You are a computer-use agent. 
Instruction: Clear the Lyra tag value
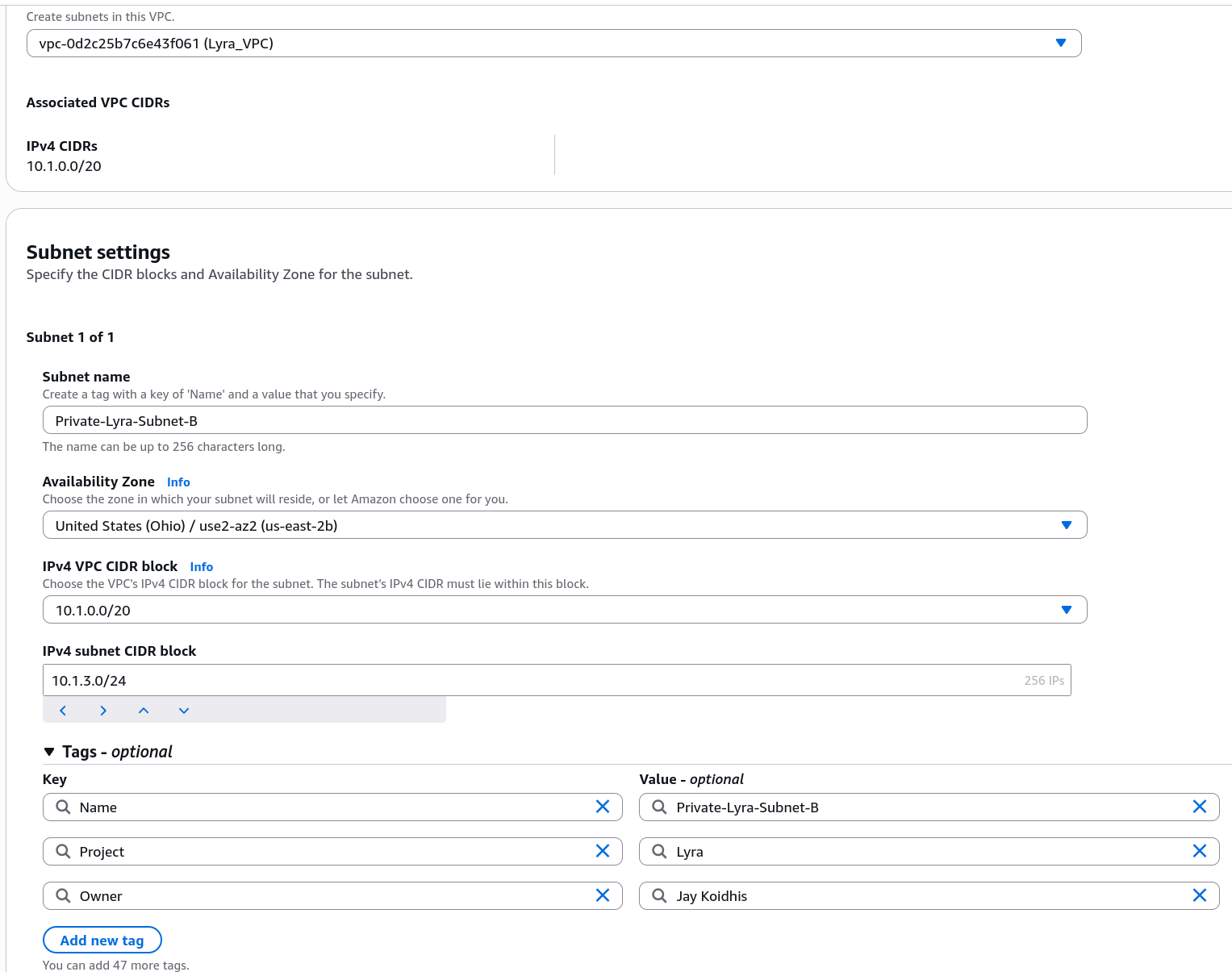point(1199,851)
